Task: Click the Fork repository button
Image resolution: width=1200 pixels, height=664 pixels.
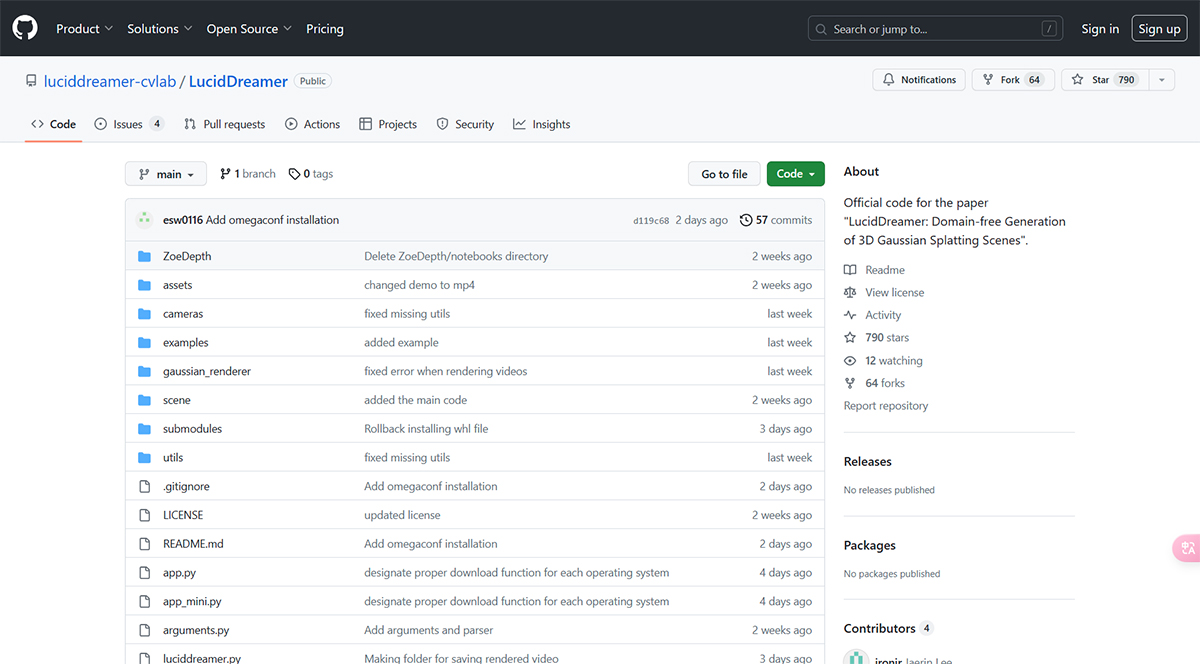Action: tap(1010, 80)
